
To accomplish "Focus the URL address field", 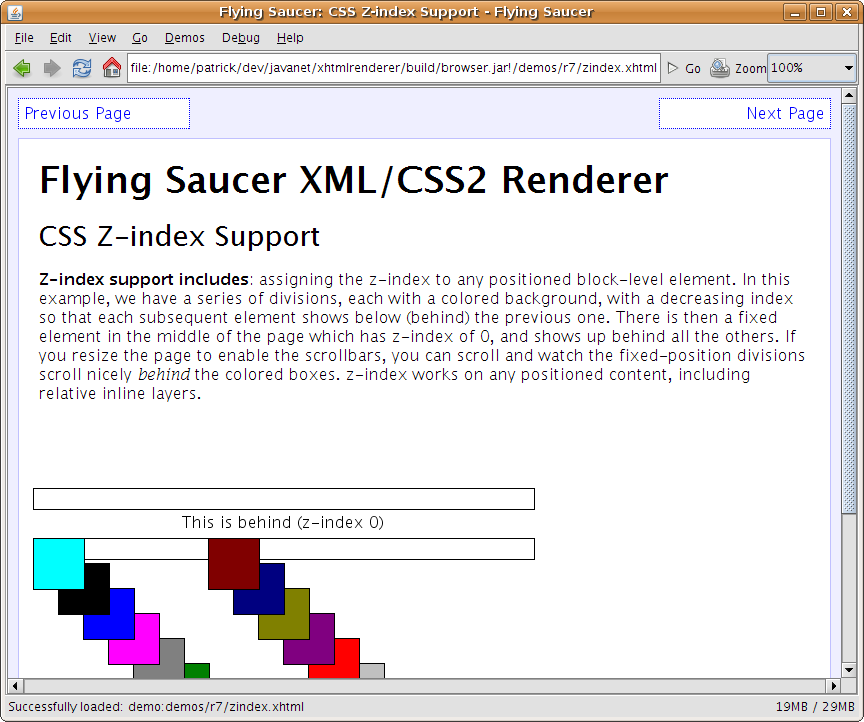I will point(393,68).
